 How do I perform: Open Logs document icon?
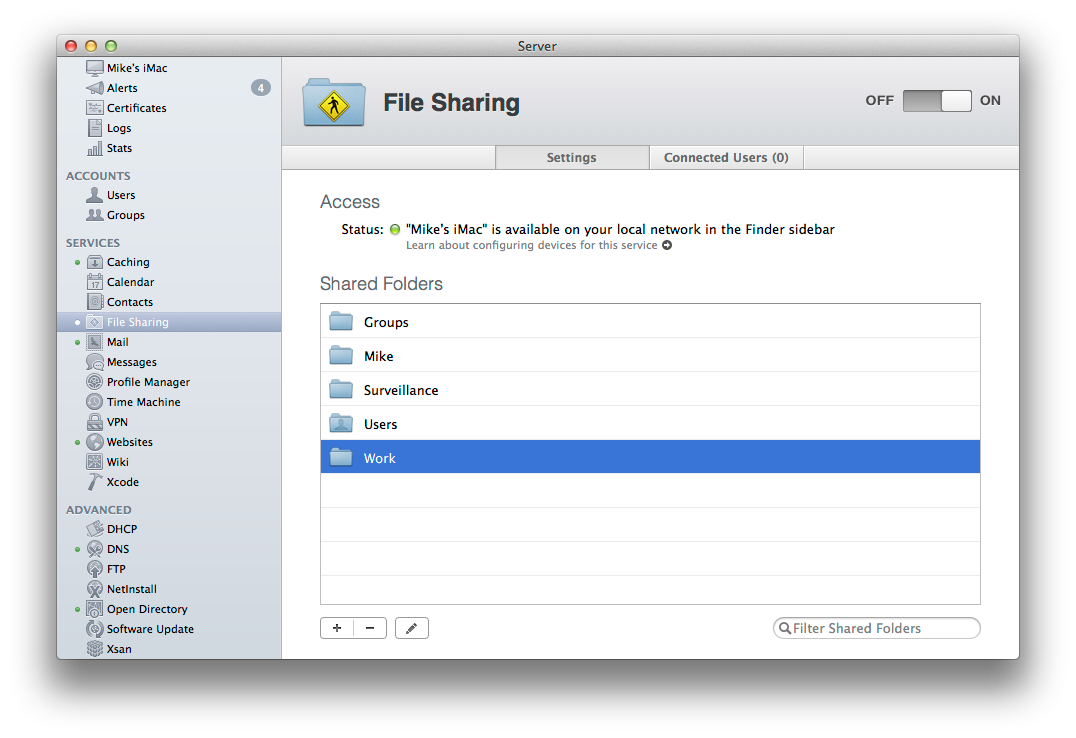[95, 128]
